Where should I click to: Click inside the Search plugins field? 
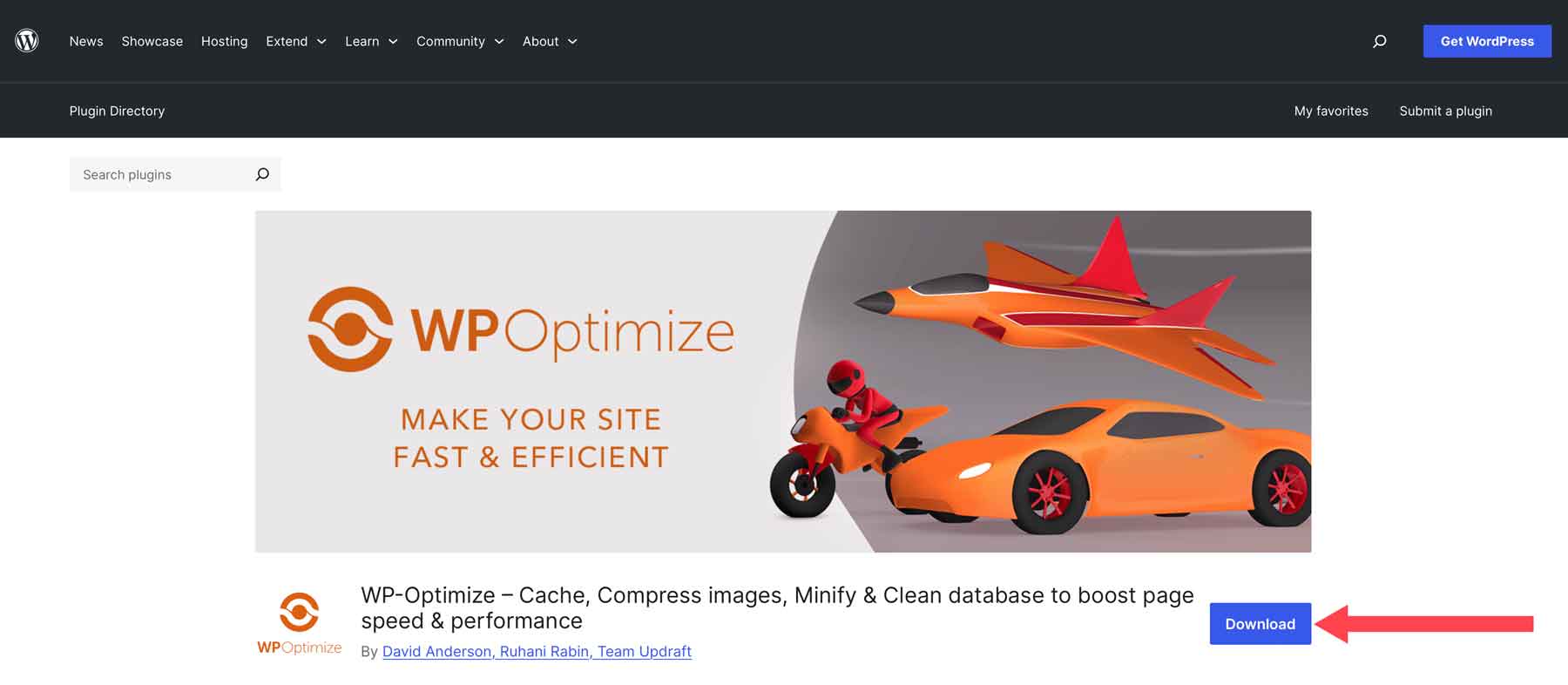pos(157,174)
